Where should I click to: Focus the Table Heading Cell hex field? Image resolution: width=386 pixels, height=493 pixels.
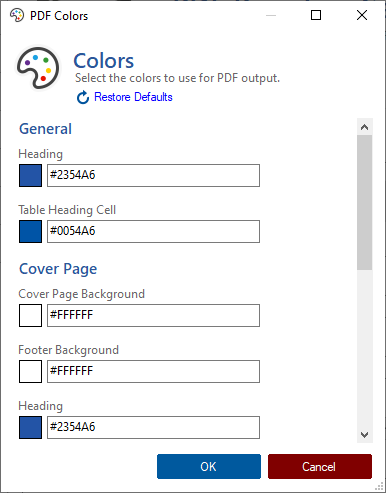(153, 231)
